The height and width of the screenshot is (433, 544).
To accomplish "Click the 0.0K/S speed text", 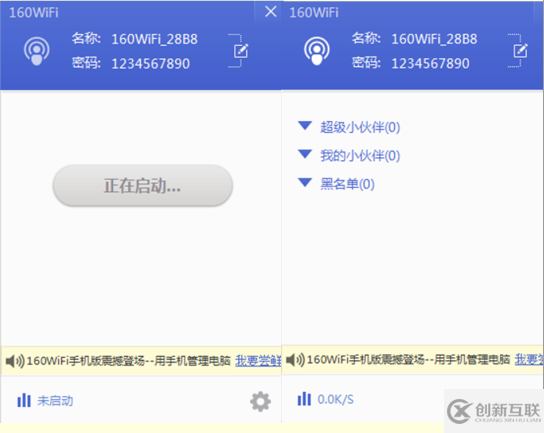I will [335, 400].
